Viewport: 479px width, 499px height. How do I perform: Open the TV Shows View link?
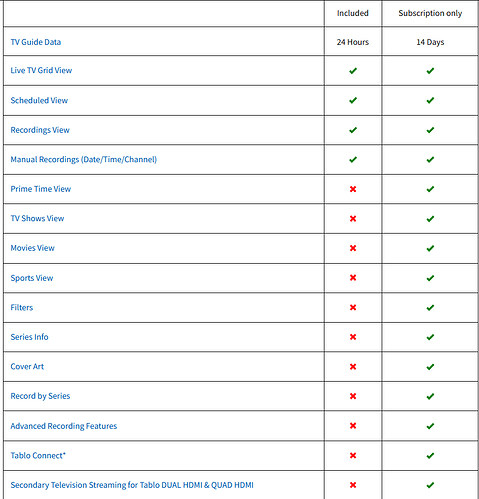point(37,218)
